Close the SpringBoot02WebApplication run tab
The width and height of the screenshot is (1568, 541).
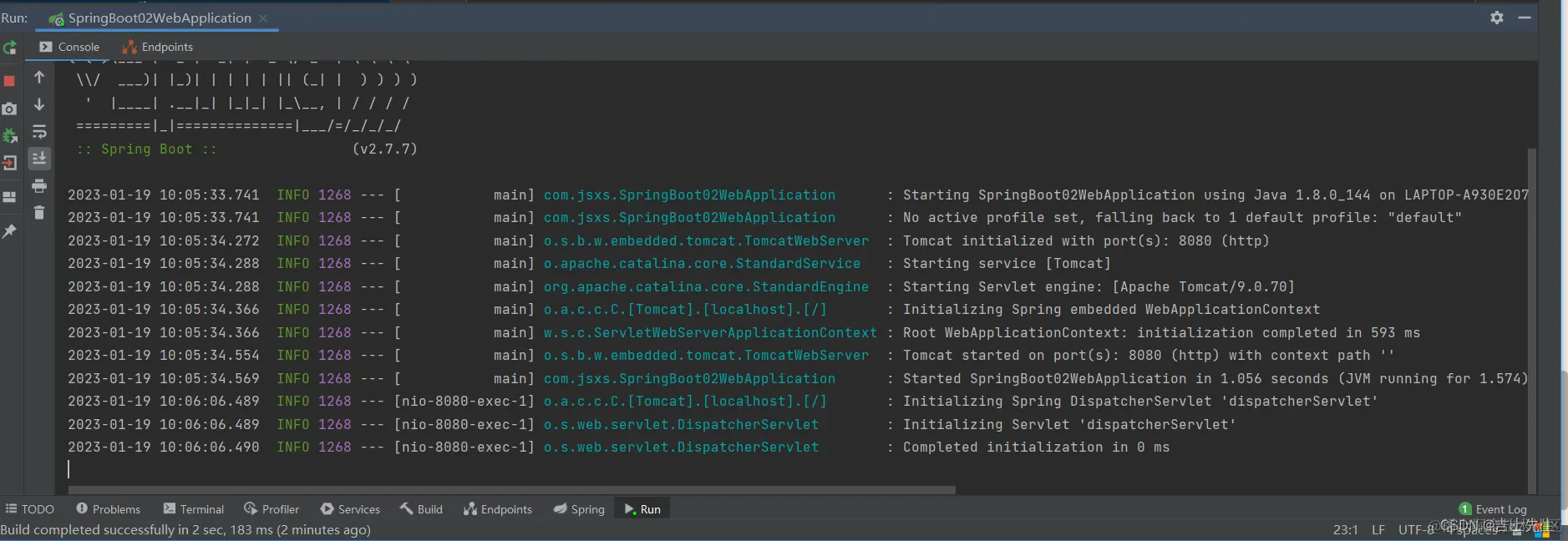click(x=263, y=18)
